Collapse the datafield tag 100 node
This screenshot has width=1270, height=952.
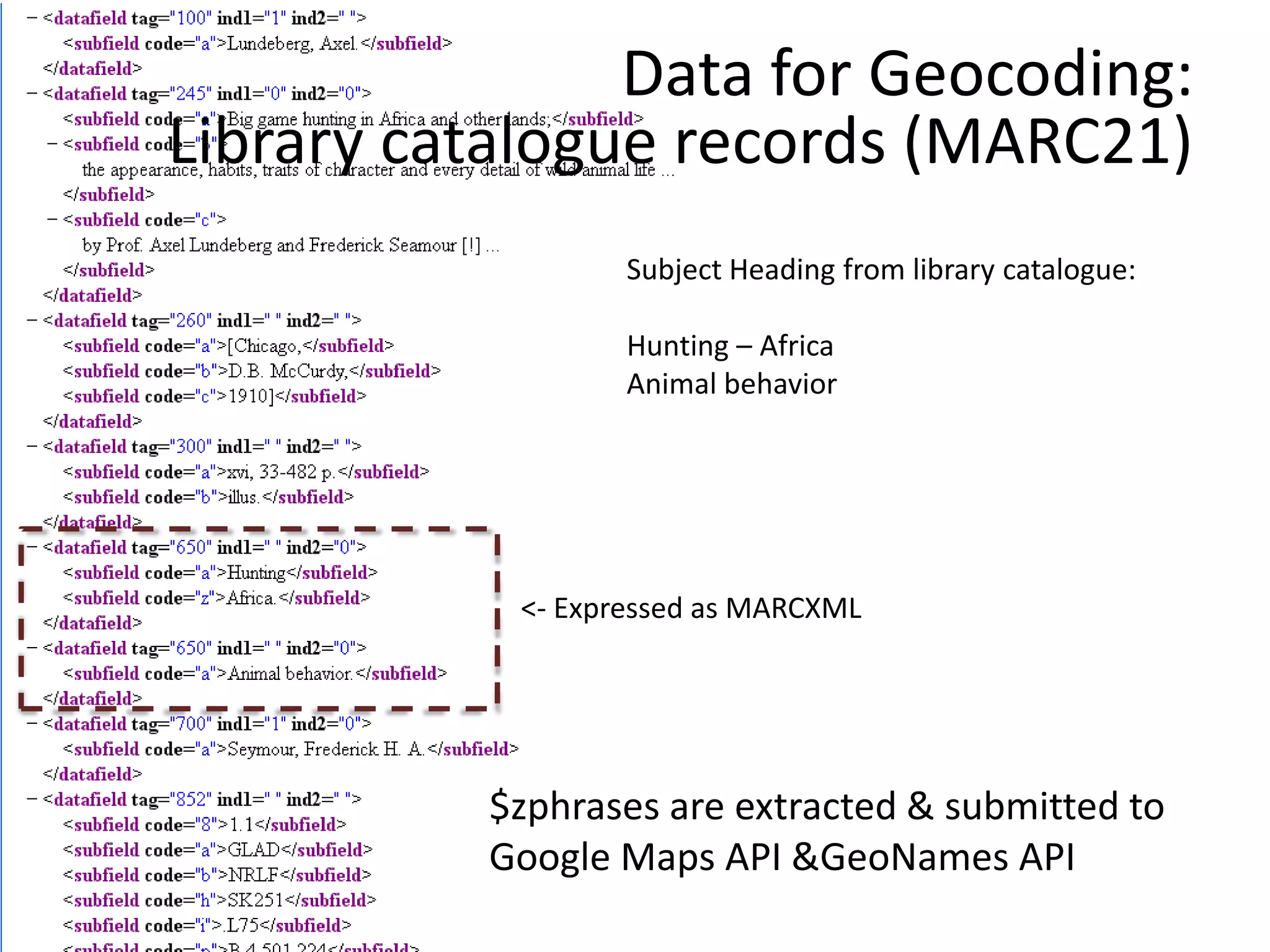[32, 18]
